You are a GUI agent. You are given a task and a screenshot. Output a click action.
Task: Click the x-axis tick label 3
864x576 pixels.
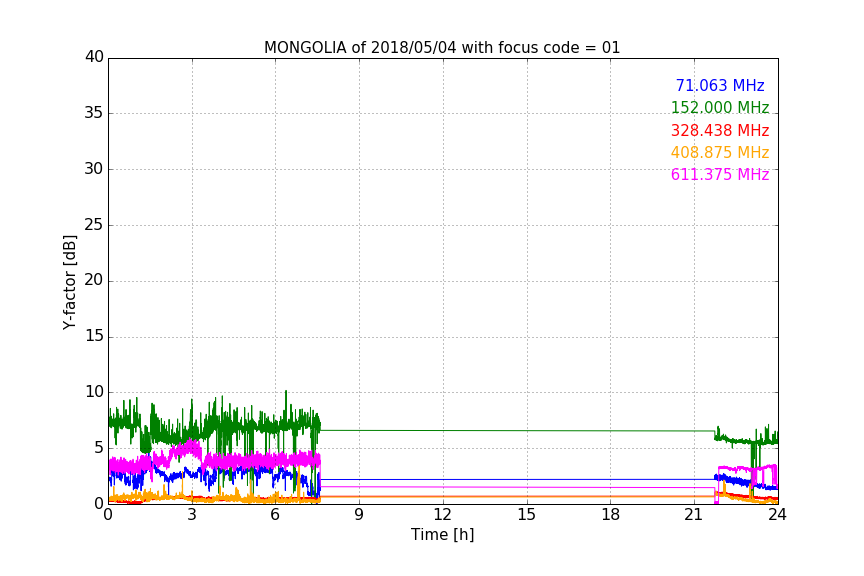(x=192, y=515)
